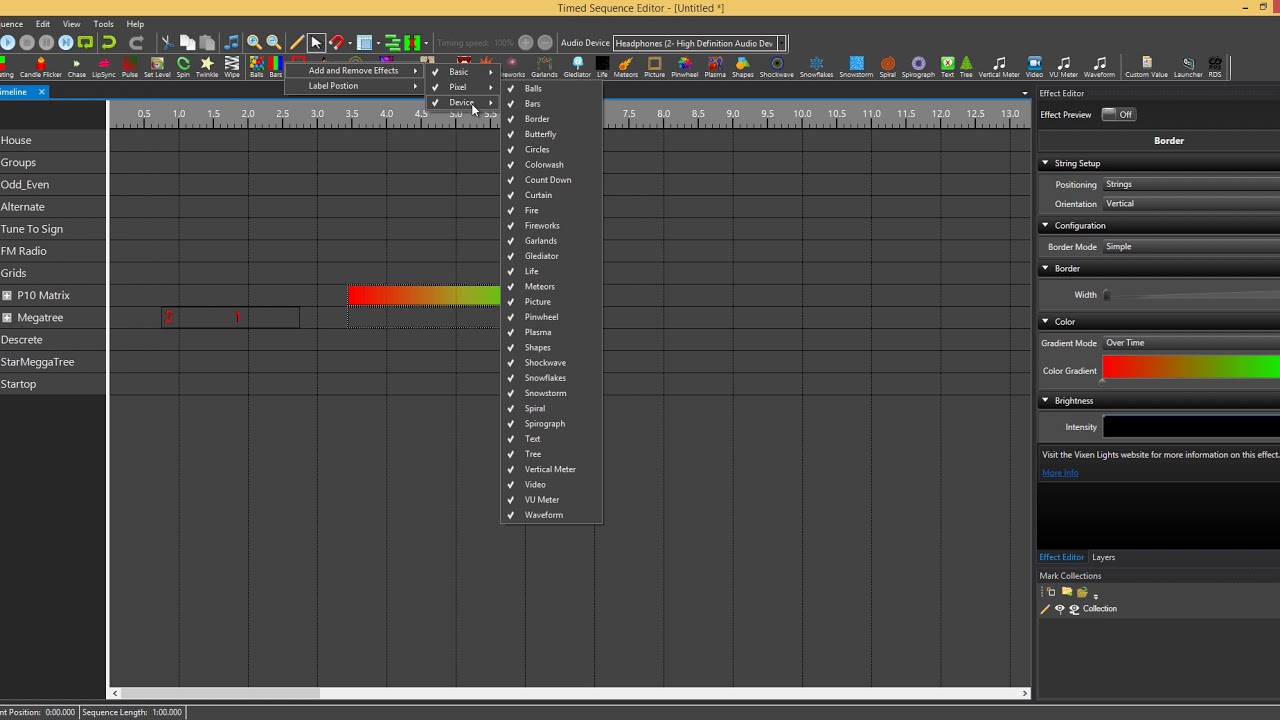The image size is (1280, 720).
Task: Select the Spiral effect in toolbar
Action: (x=888, y=67)
